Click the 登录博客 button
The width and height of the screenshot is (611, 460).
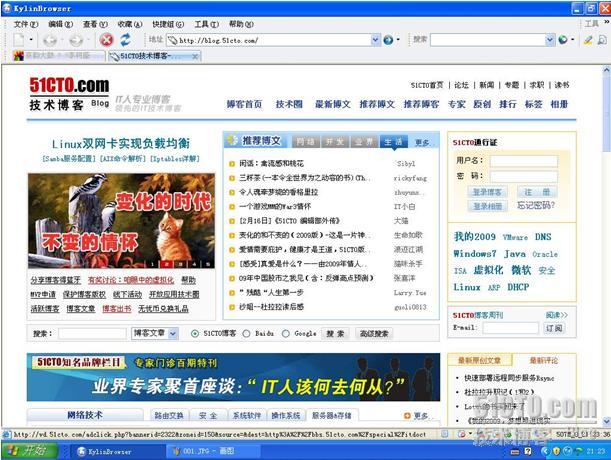(487, 192)
